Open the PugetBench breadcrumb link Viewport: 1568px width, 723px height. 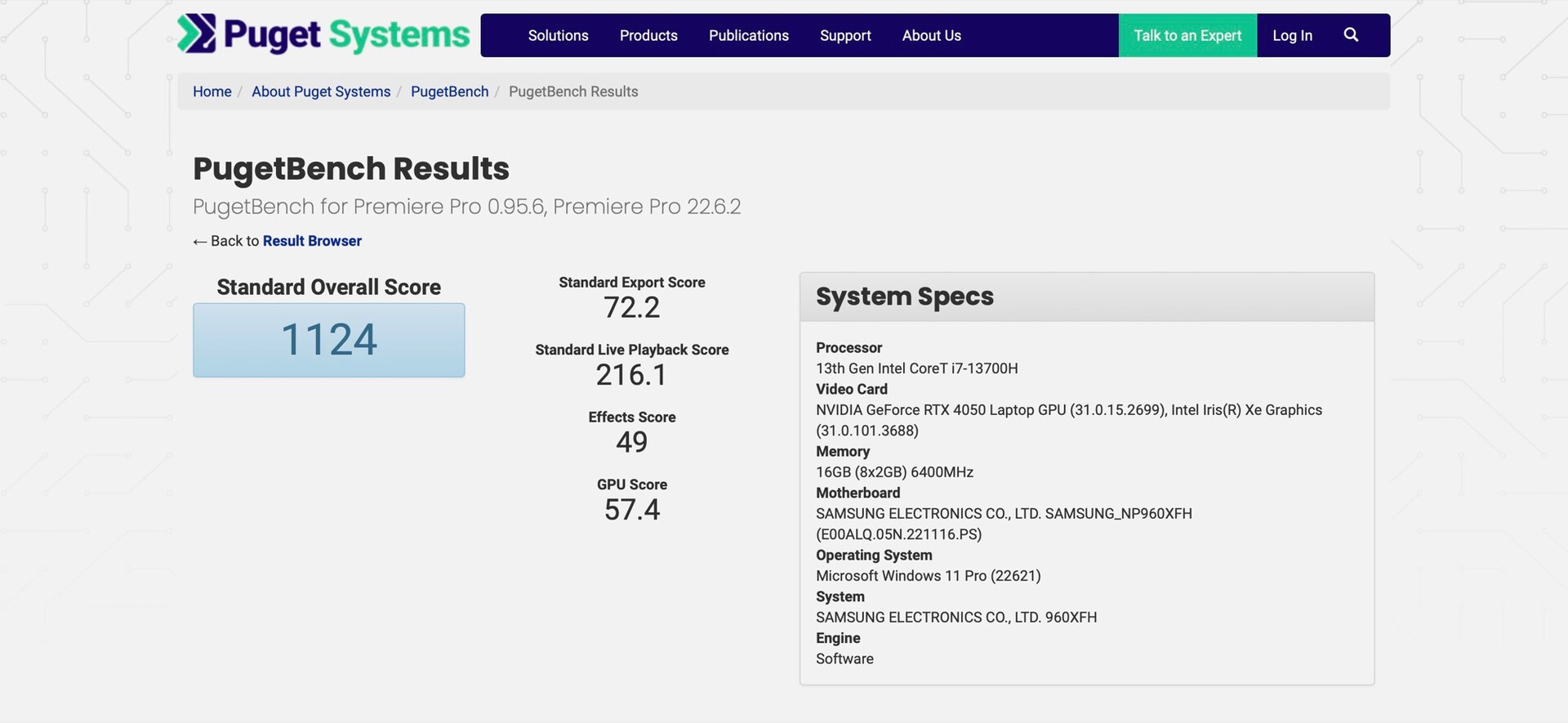tap(449, 91)
